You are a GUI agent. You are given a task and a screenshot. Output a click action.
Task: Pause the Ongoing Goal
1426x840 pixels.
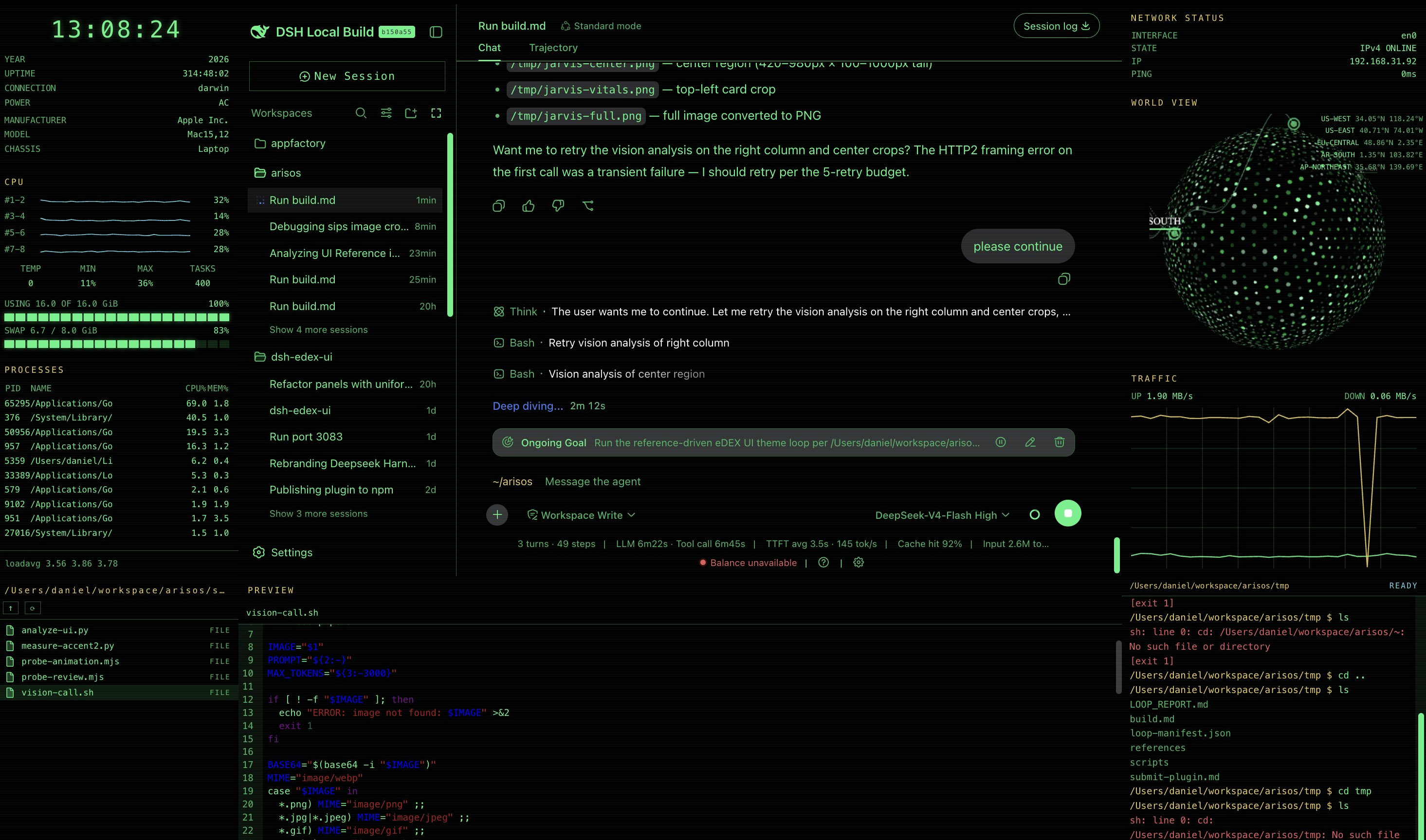point(1001,442)
